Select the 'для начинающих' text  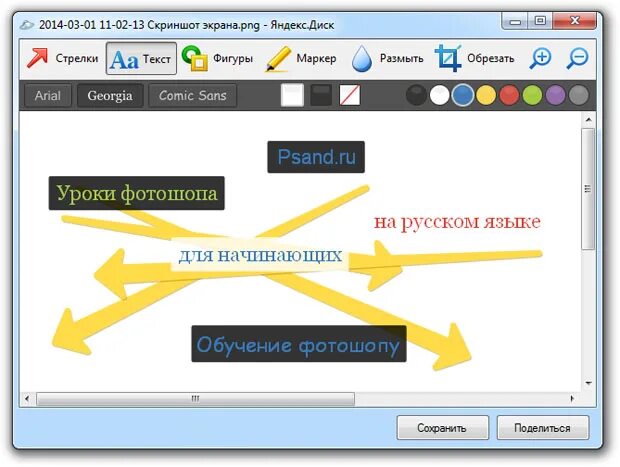click(x=260, y=255)
